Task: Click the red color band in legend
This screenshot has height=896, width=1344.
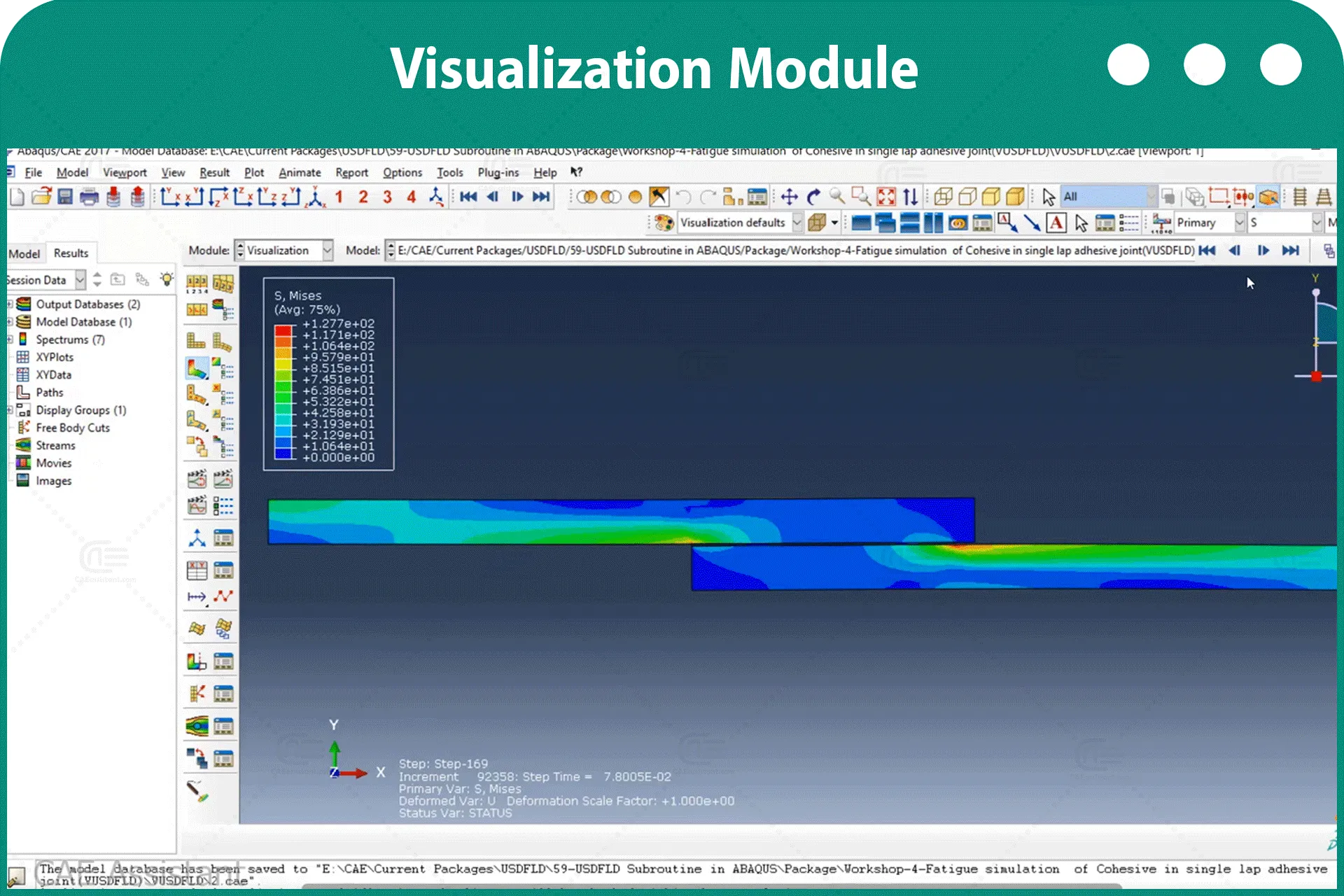Action: tap(283, 330)
